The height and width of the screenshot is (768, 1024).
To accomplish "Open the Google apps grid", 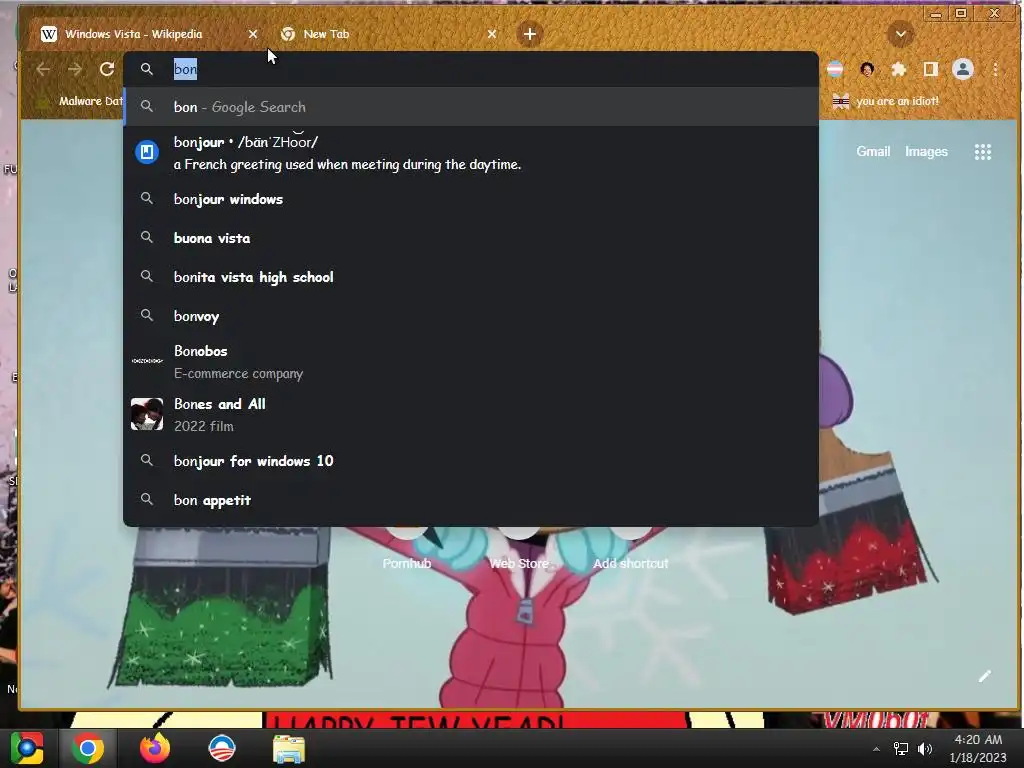I will coord(983,152).
